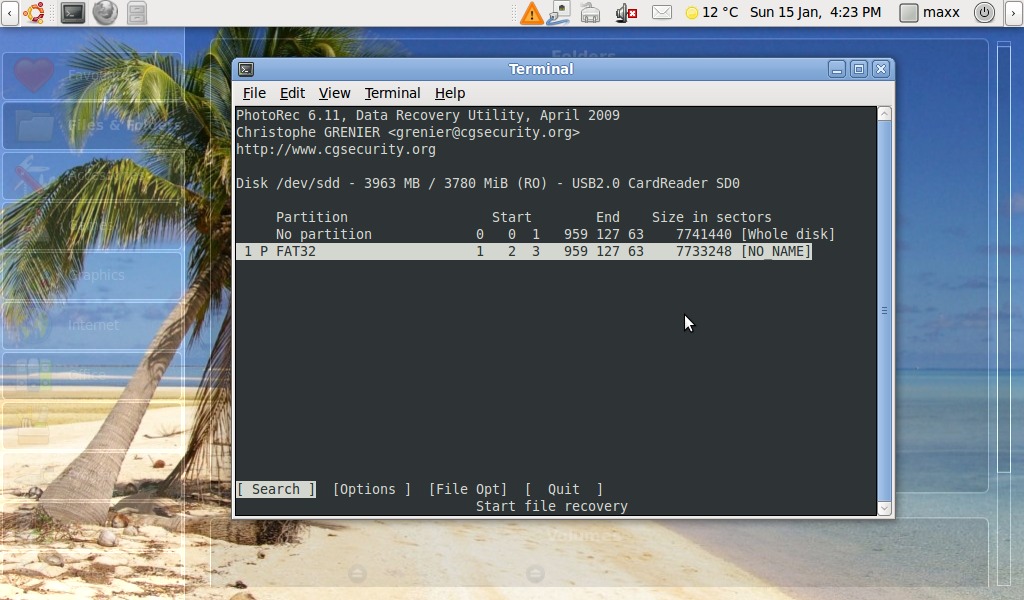This screenshot has width=1024, height=600.
Task: Click the terminal scrollbar thumb
Action: pyautogui.click(x=884, y=311)
